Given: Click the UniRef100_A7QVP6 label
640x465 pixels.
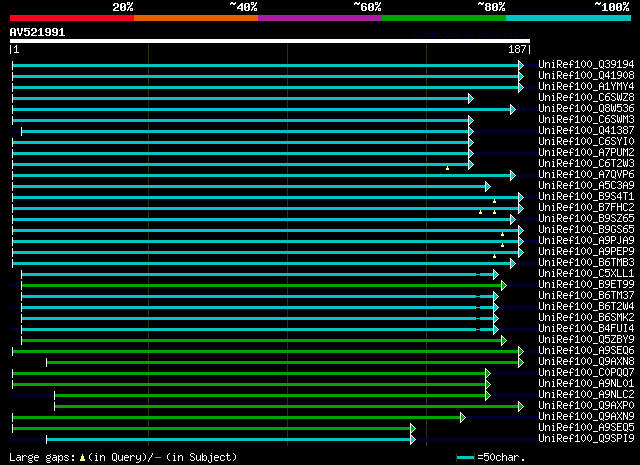Looking at the screenshot, I should [586, 175].
